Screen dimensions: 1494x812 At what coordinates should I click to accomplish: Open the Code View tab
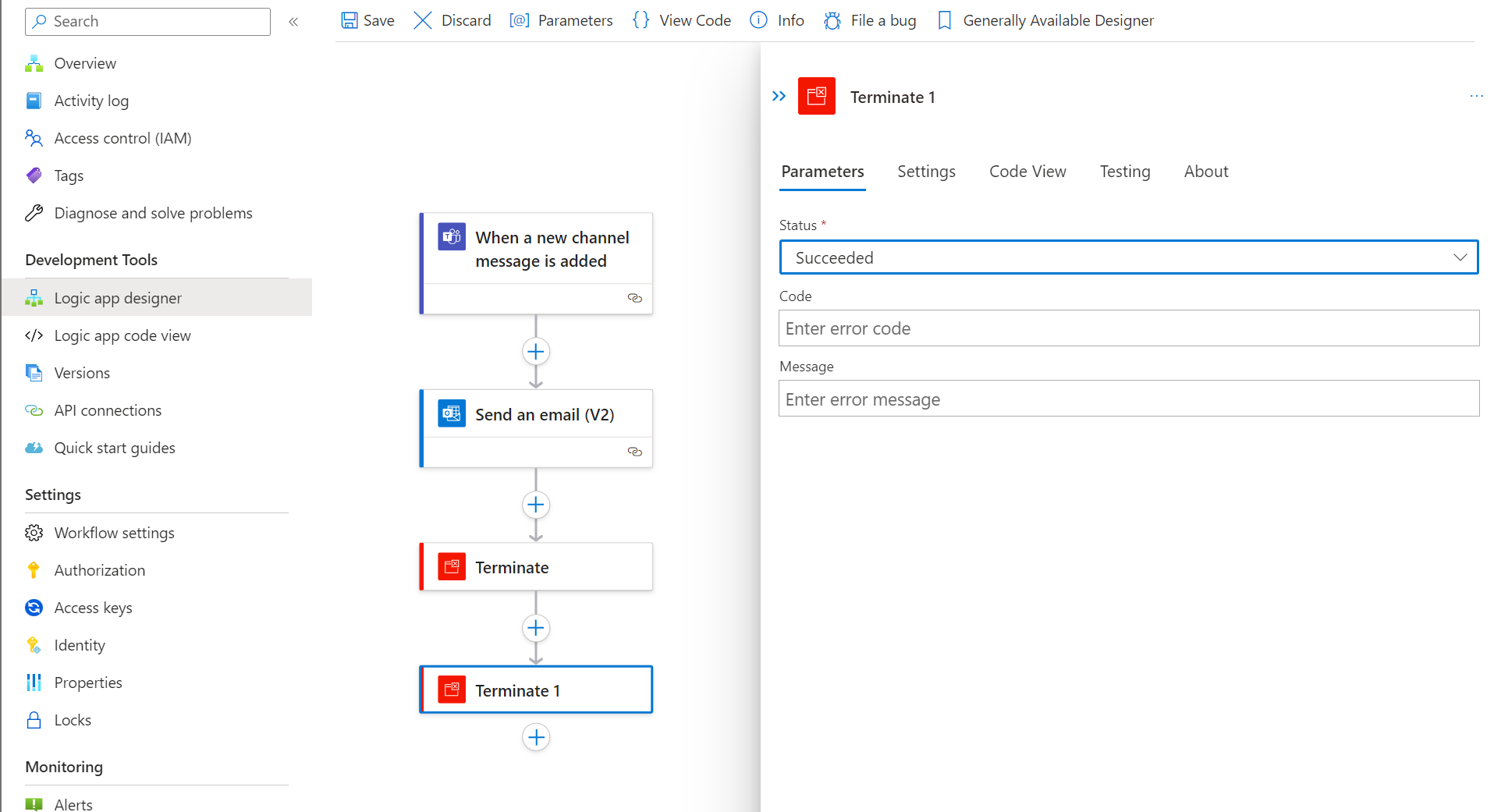(1027, 171)
